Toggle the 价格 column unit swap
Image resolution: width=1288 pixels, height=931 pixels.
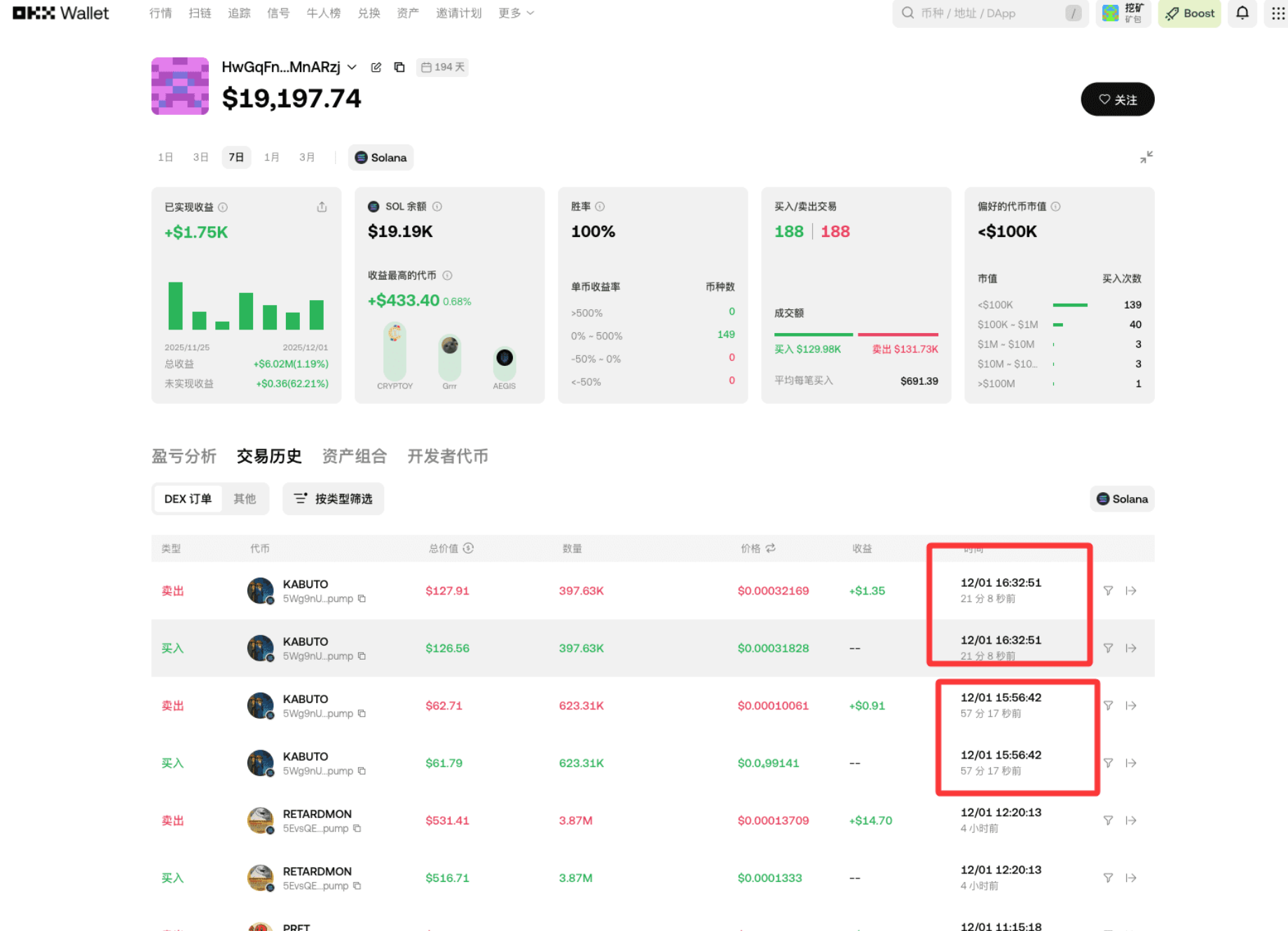(771, 548)
